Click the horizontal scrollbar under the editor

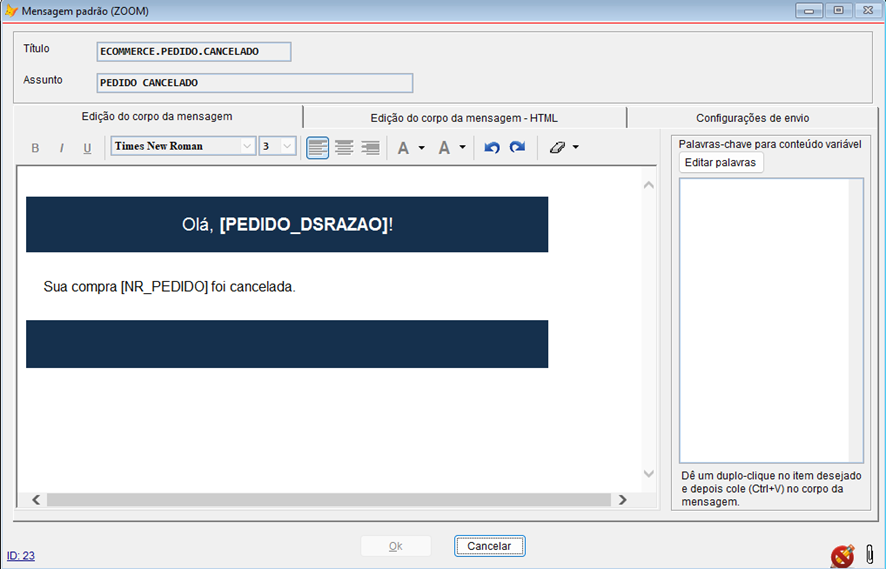(328, 500)
